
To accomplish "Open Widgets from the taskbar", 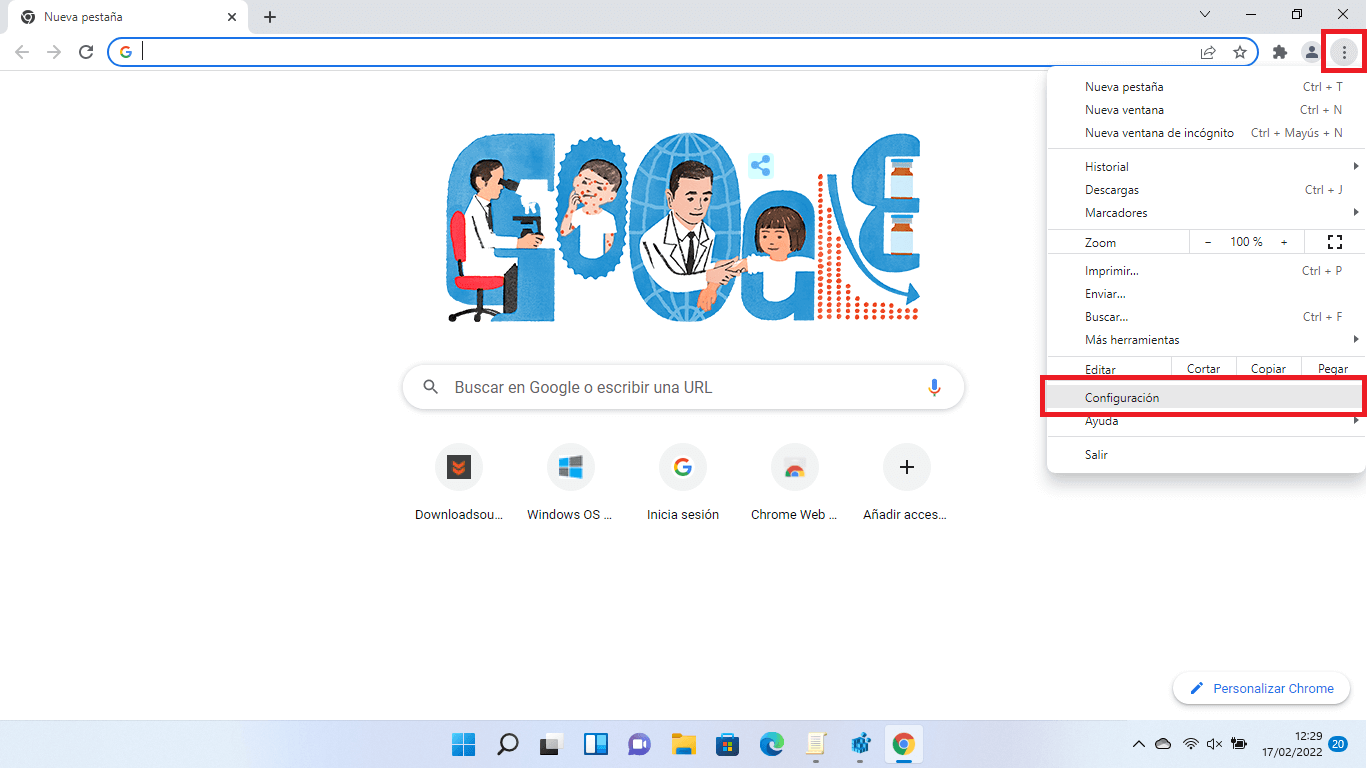I will pyautogui.click(x=595, y=744).
